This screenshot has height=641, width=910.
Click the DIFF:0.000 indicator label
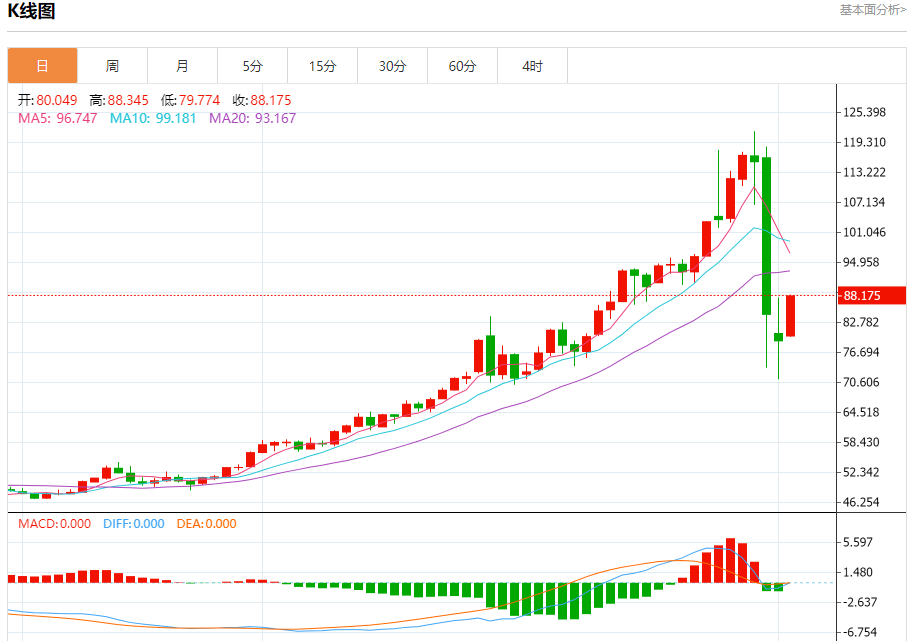133,524
